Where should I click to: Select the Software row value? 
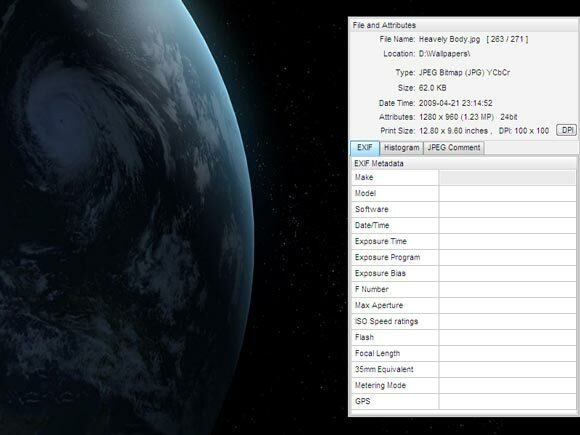click(507, 209)
